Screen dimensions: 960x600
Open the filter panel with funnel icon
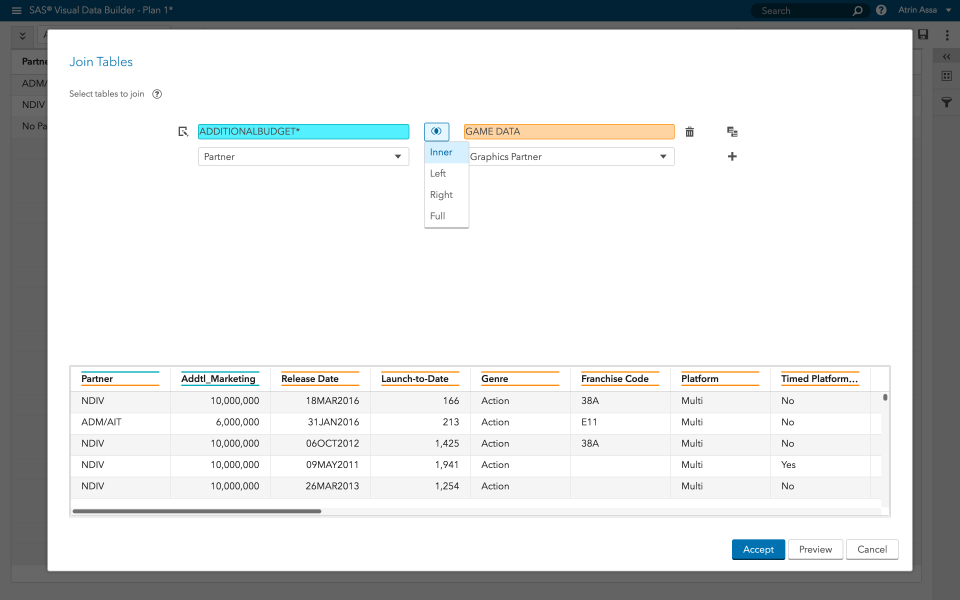point(945,101)
